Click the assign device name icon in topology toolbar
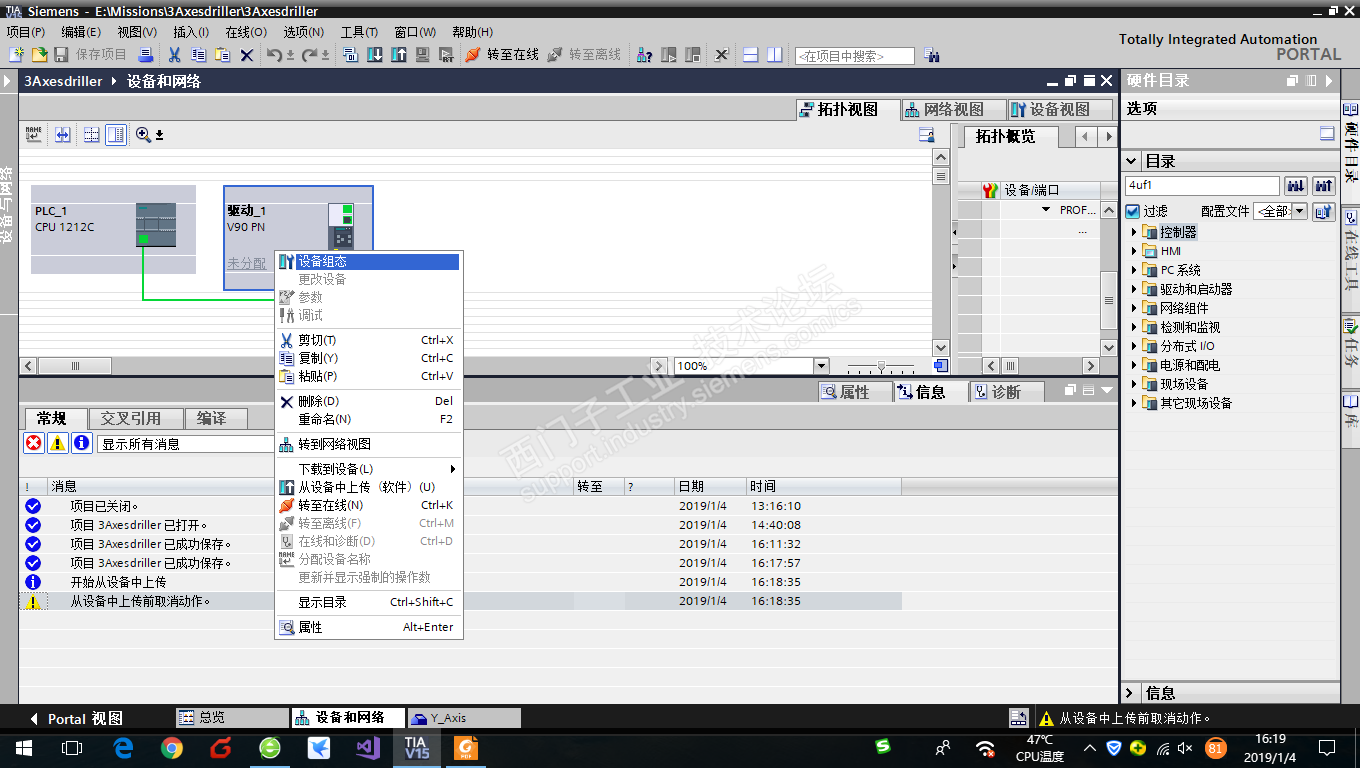 click(x=34, y=134)
